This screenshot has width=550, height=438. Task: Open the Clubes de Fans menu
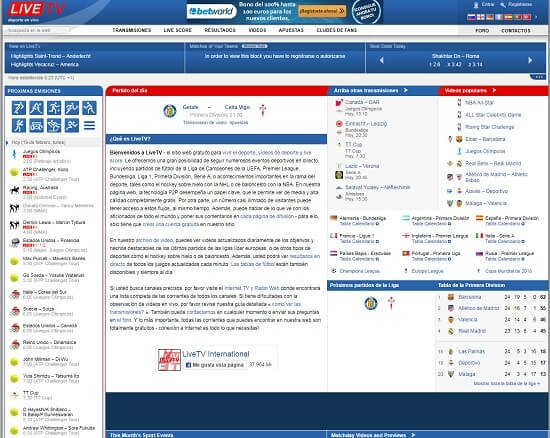coord(336,30)
